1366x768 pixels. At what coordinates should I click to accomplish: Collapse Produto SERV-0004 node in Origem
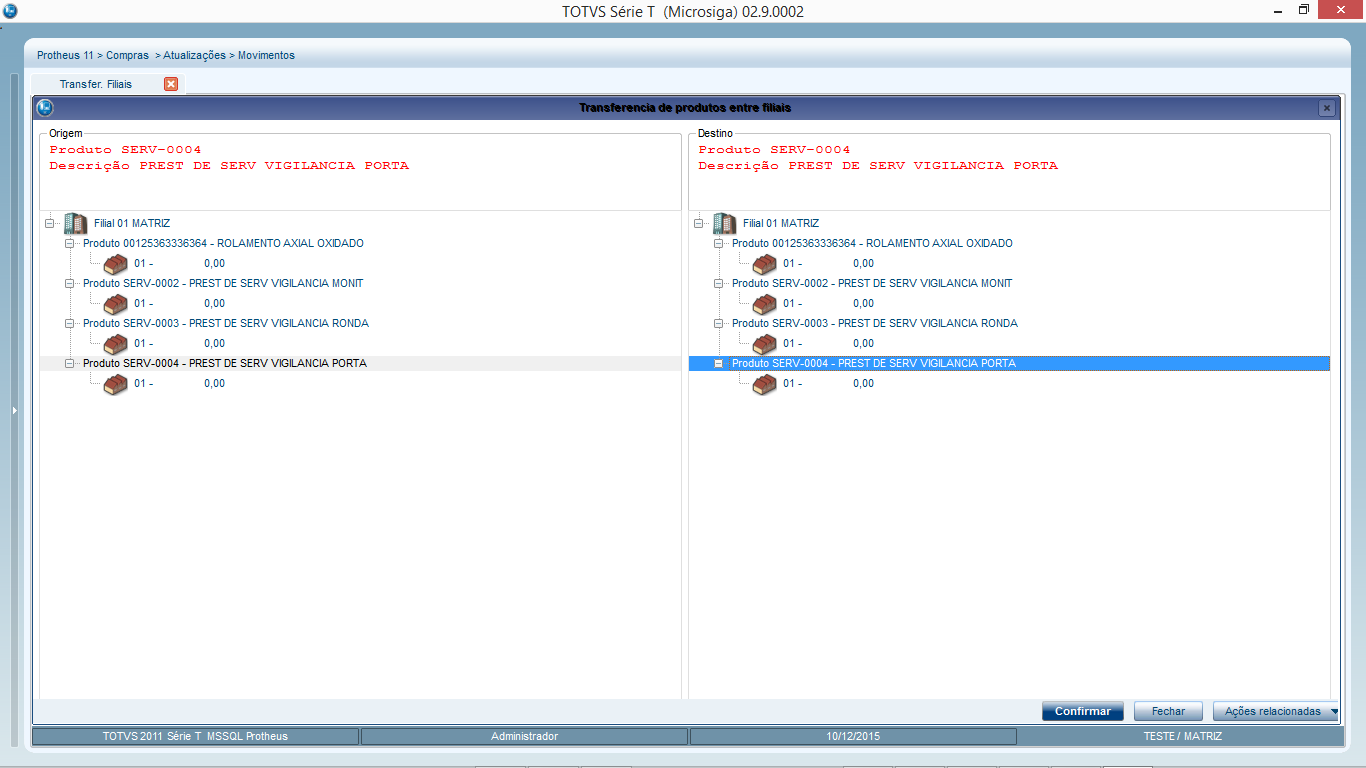(x=70, y=363)
